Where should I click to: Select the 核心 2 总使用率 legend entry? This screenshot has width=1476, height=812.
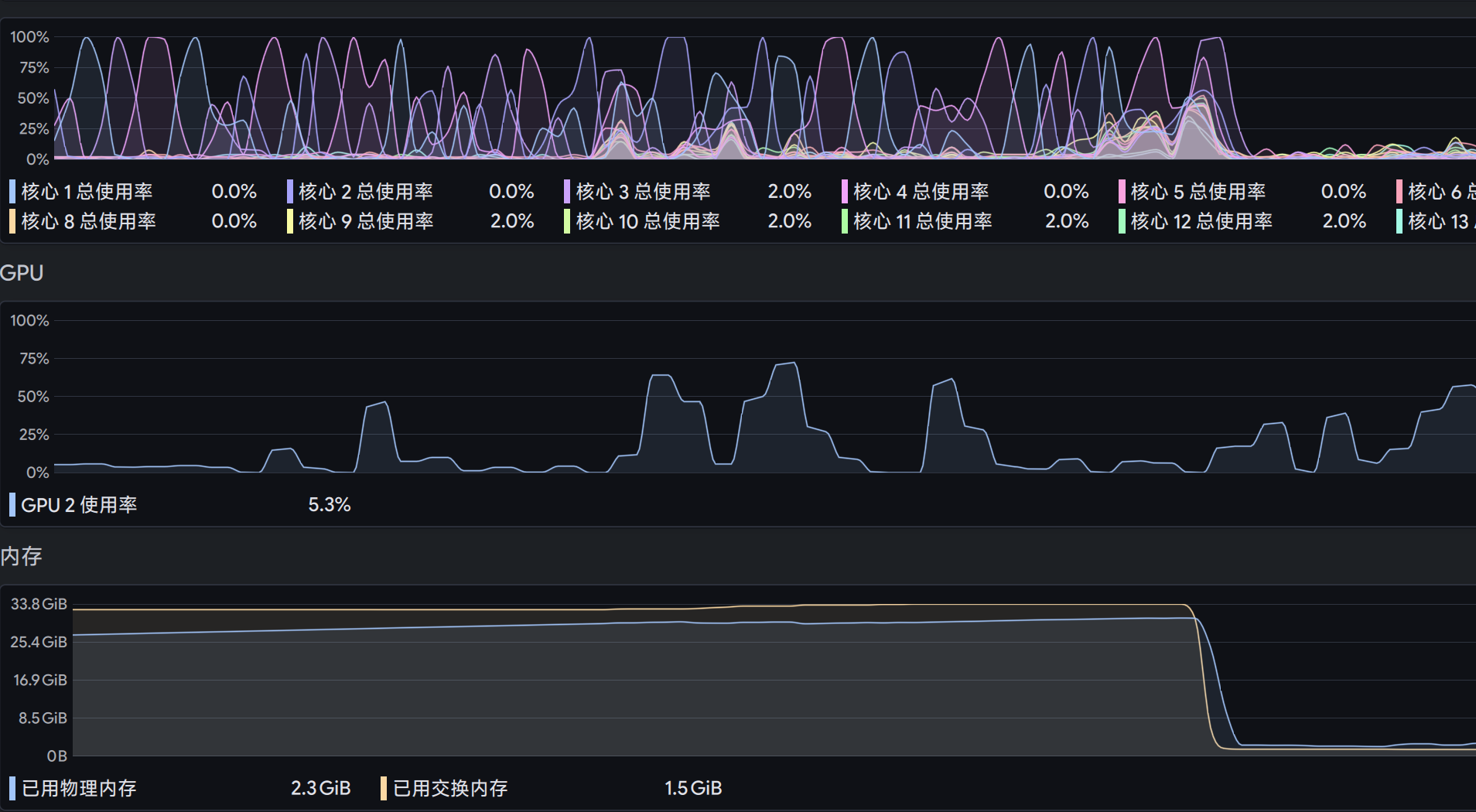click(365, 191)
